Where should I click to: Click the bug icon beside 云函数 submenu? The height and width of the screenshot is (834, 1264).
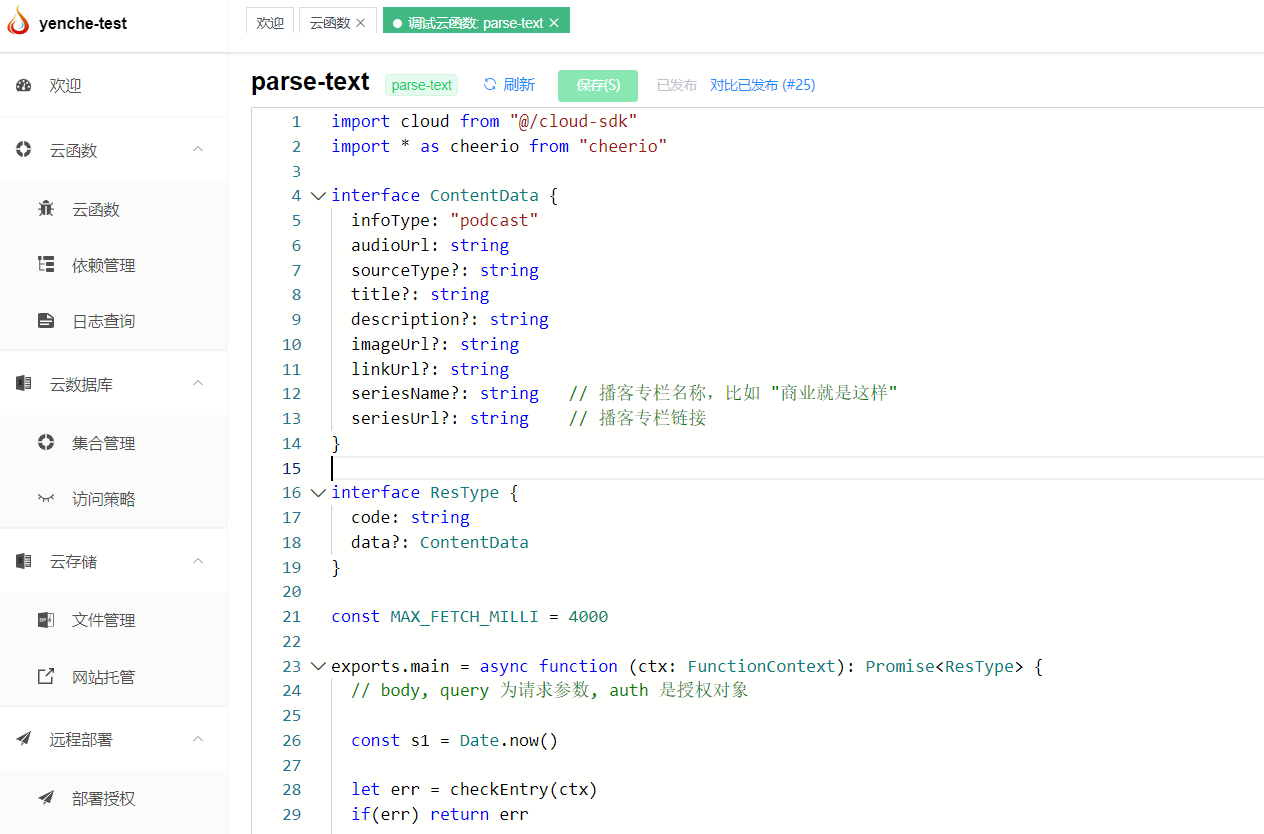(x=46, y=209)
